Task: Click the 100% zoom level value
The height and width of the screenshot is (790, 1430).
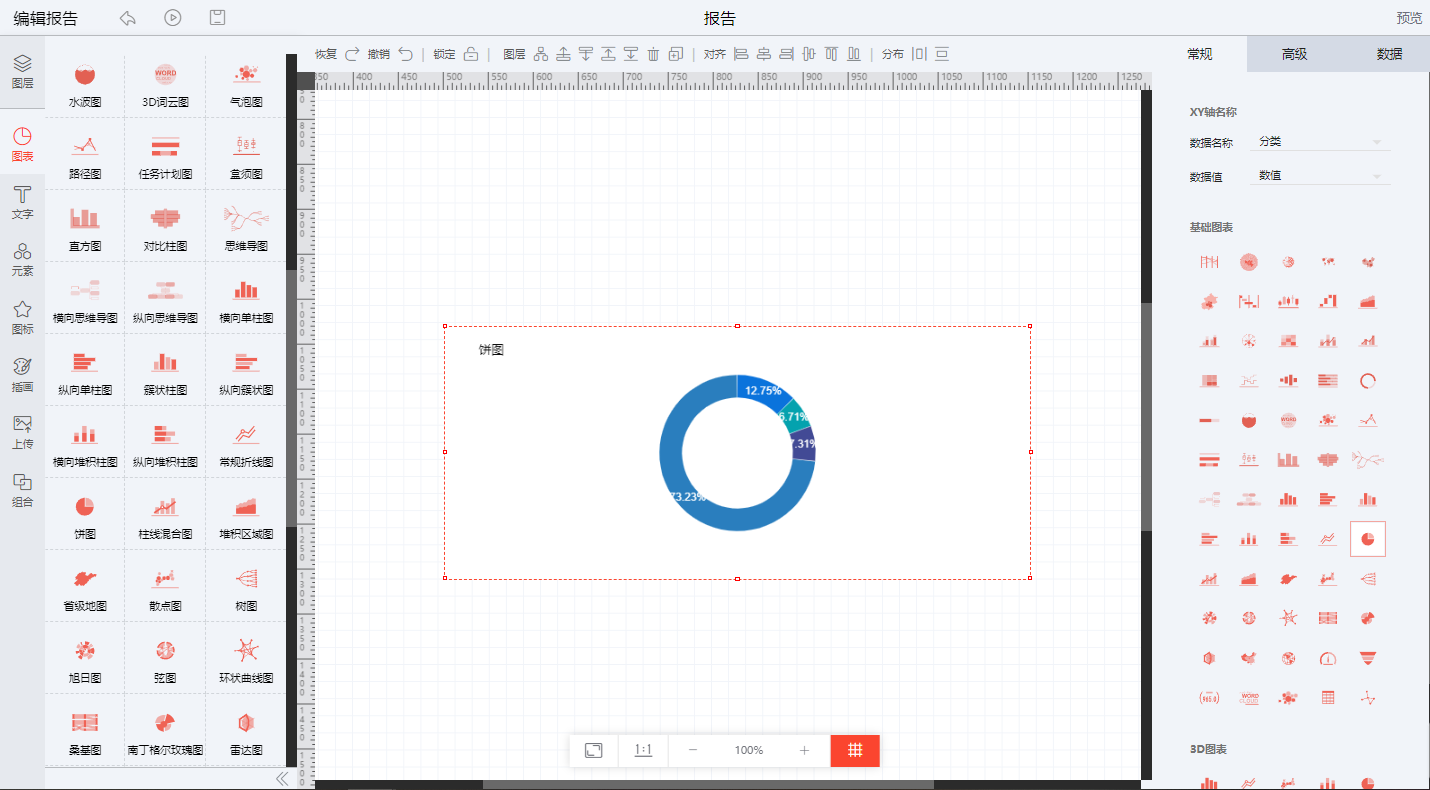Action: [749, 750]
